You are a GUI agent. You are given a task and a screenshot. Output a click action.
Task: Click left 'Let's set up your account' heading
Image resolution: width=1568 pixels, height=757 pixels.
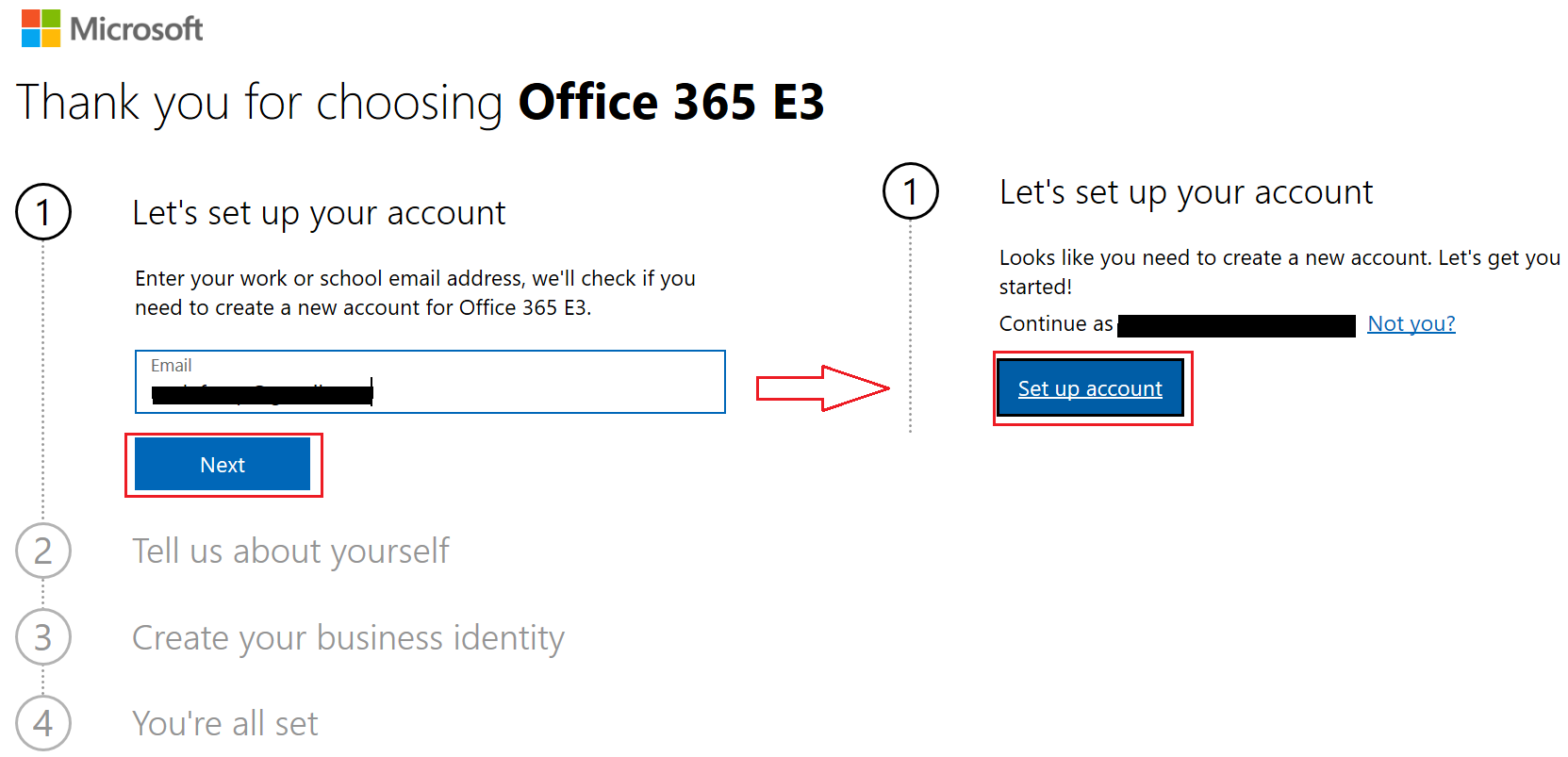pos(319,213)
